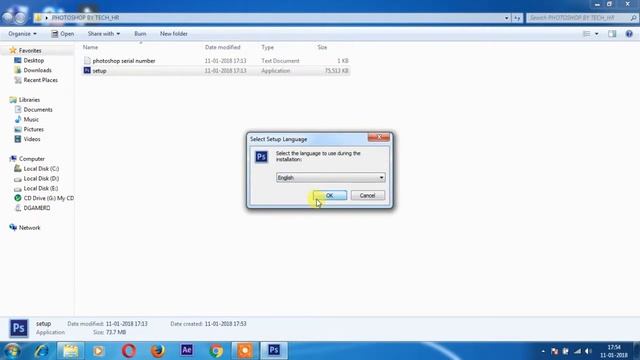Open Windows Start menu
This screenshot has width=640, height=360.
(12, 351)
